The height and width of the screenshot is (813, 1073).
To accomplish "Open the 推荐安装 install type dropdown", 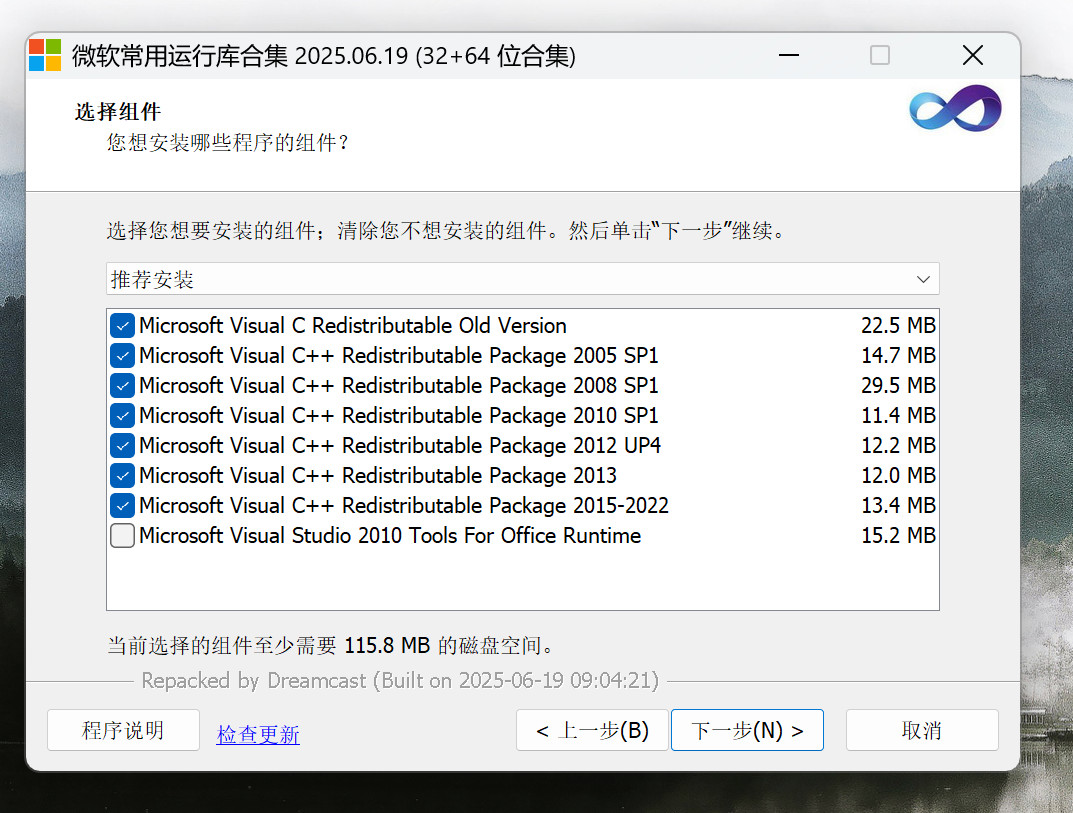I will point(523,279).
